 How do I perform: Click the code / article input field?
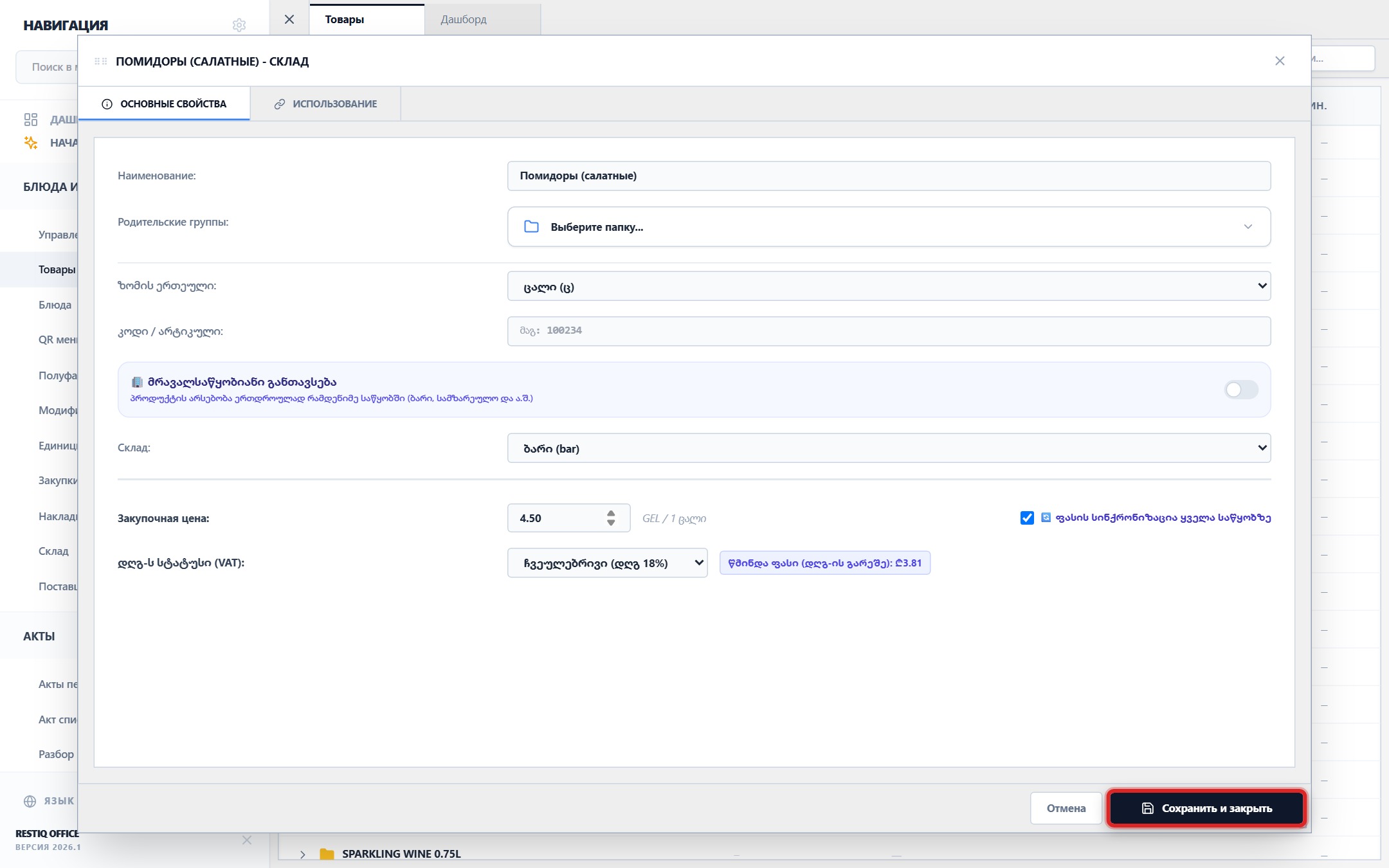click(x=889, y=331)
